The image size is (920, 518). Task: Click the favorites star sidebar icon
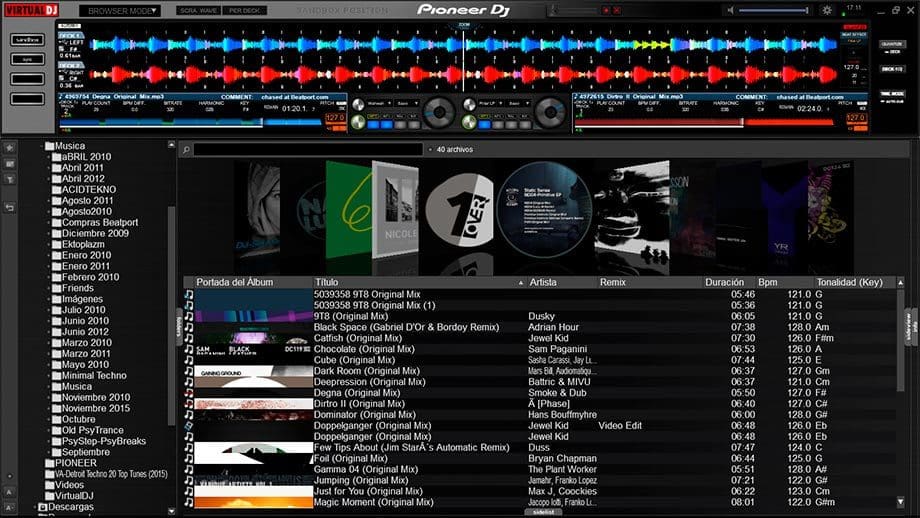pyautogui.click(x=9, y=148)
